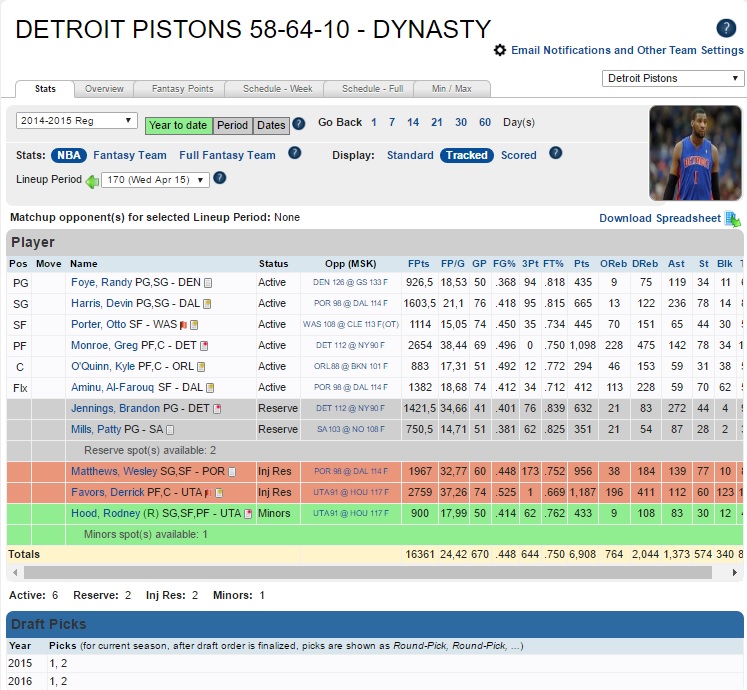Open Greg Monroe player link
The image size is (747, 690).
[x=105, y=345]
